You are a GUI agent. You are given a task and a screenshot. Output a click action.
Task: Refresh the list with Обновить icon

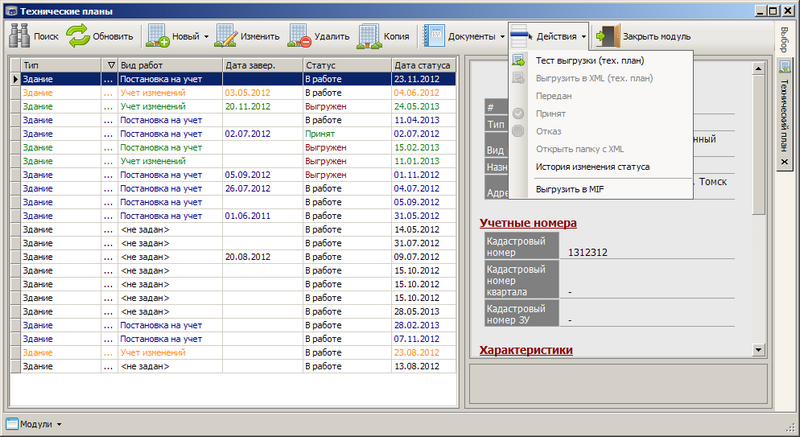coord(78,37)
